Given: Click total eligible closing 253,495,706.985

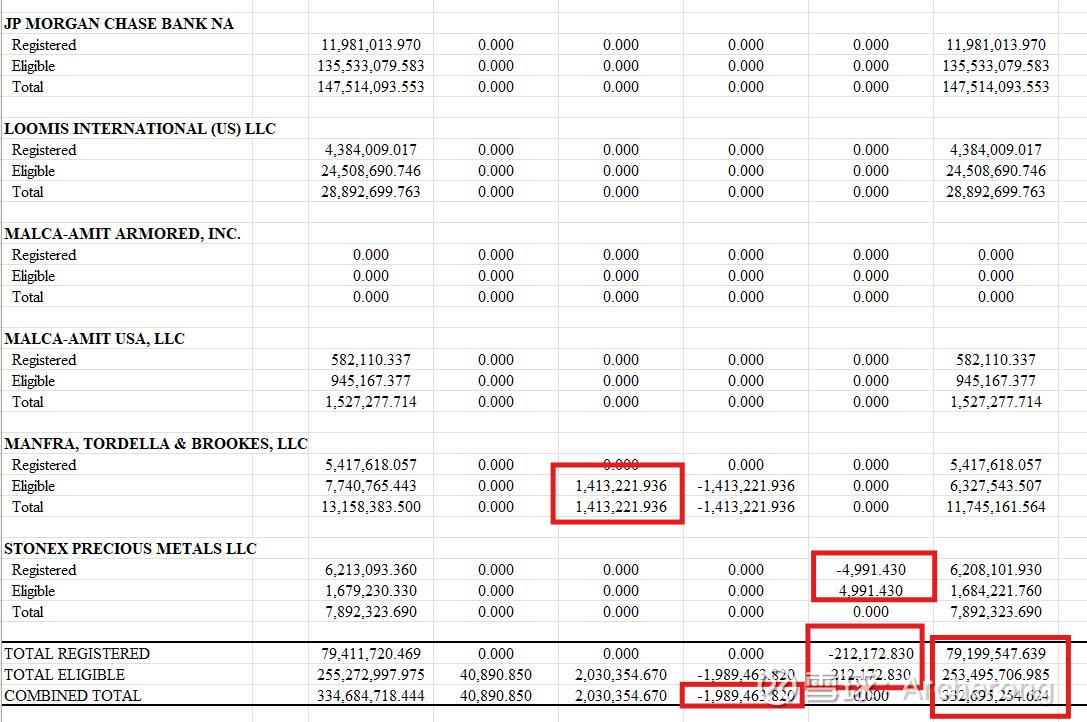Looking at the screenshot, I should pos(995,675).
